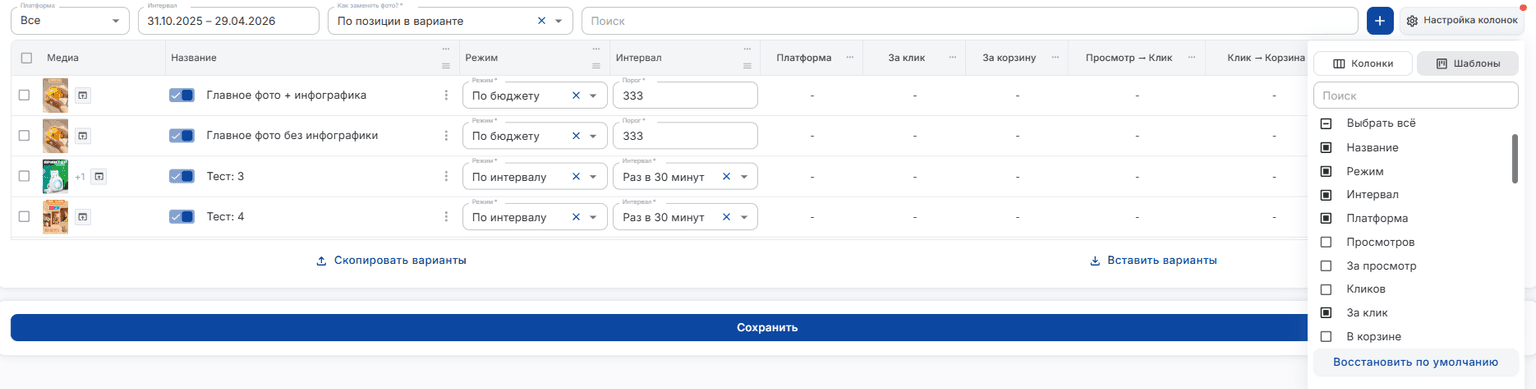
Task: Click Поиск field in column settings panel
Action: click(1416, 96)
